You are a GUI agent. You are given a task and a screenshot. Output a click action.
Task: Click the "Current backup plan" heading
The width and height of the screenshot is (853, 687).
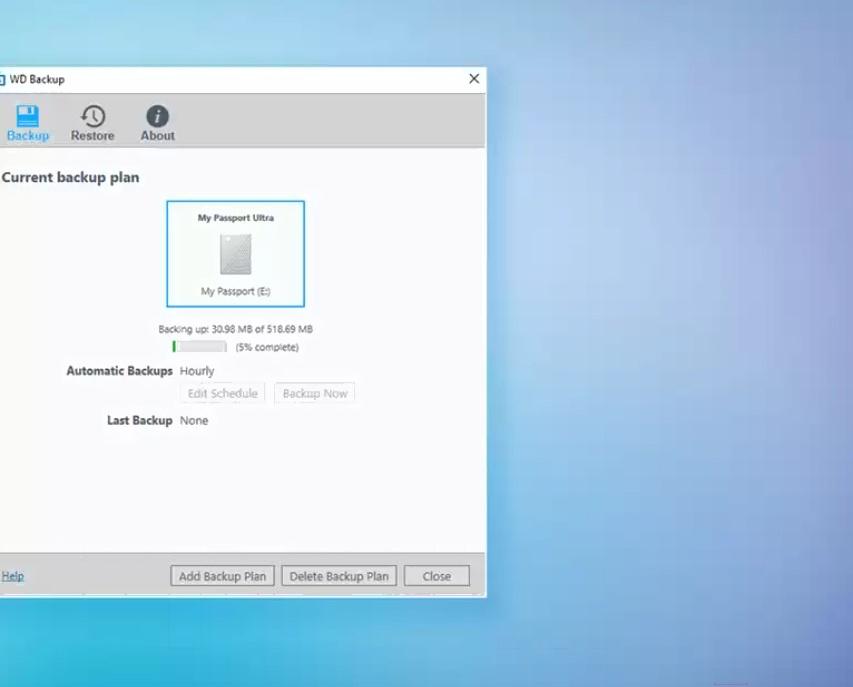(x=70, y=178)
